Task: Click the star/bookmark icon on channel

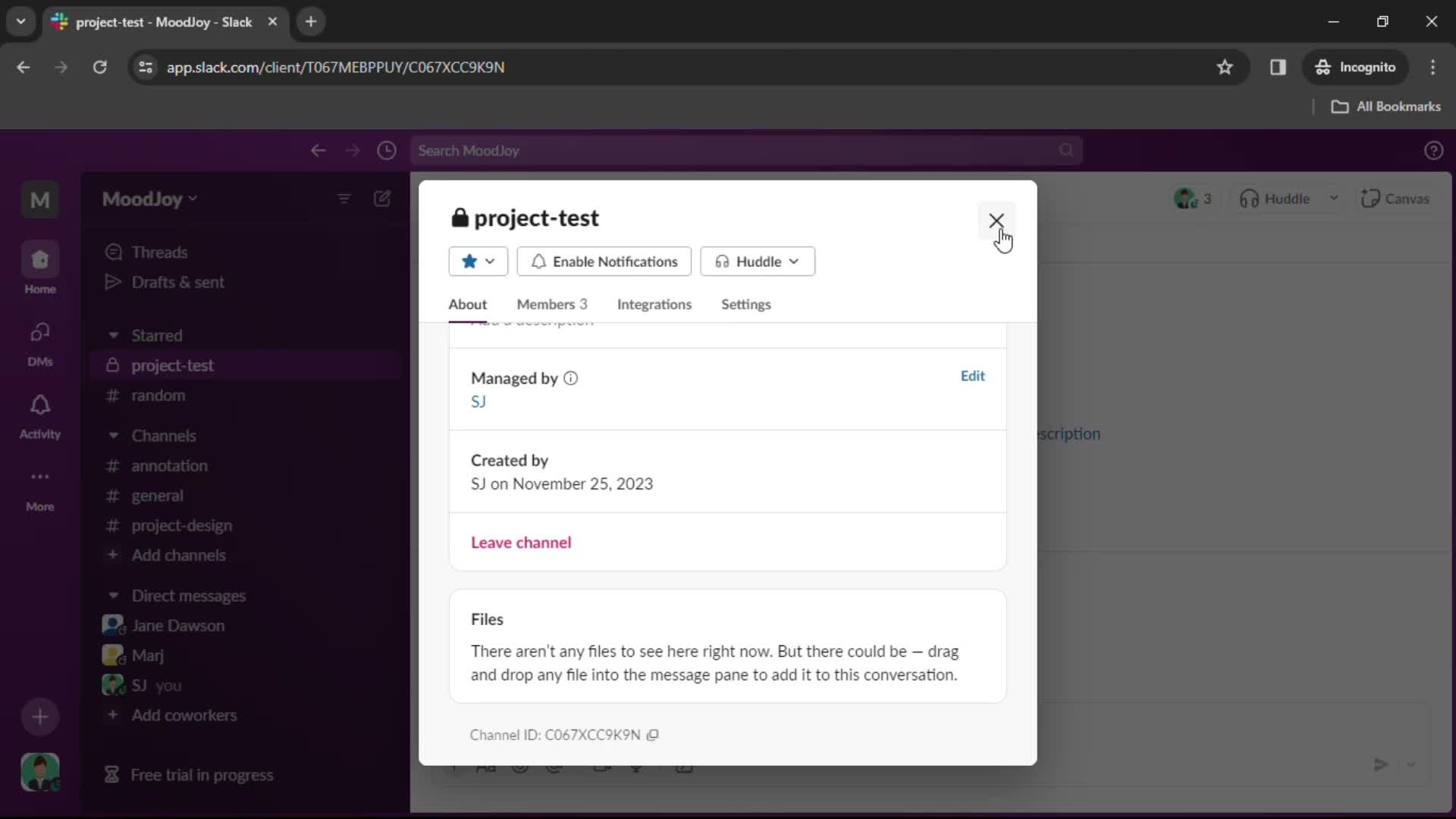Action: pyautogui.click(x=469, y=261)
